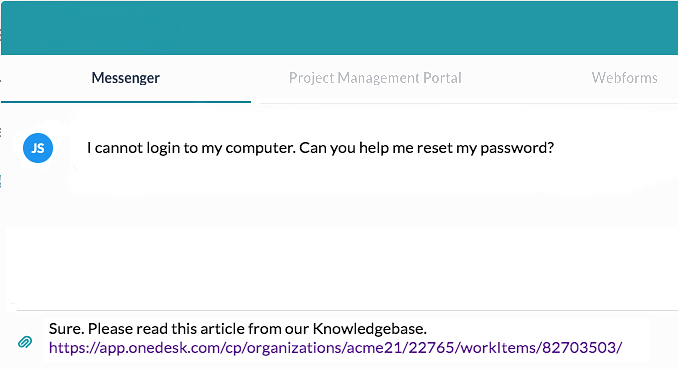Click the active underline beneath Messenger
The width and height of the screenshot is (678, 369).
pos(126,102)
